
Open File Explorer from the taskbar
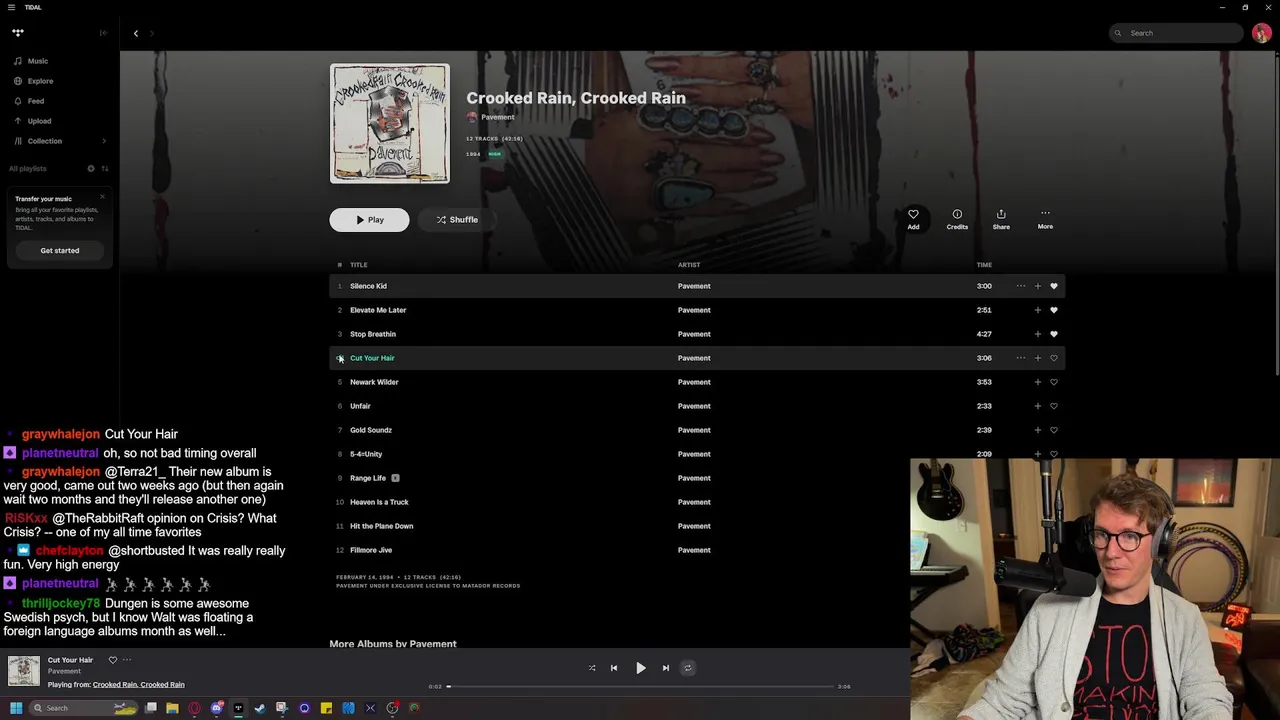coord(172,708)
